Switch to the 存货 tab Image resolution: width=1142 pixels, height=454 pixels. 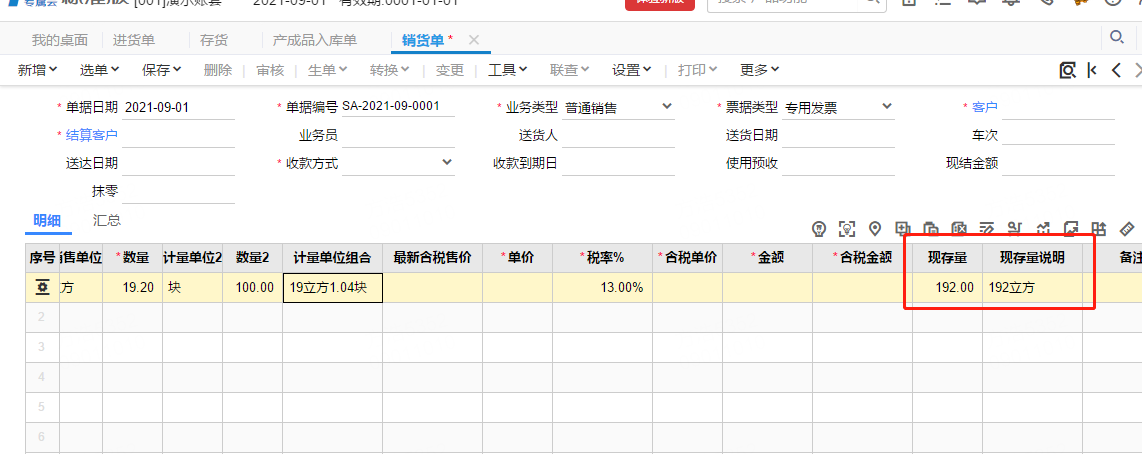point(214,41)
